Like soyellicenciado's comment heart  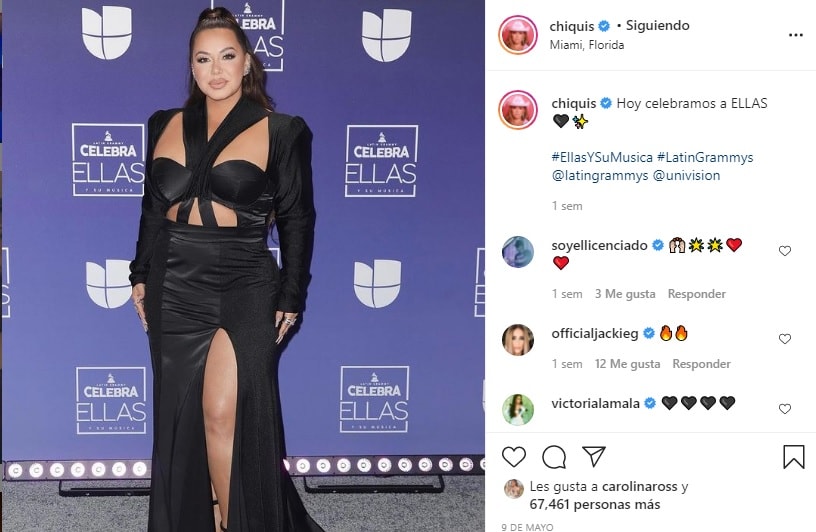click(x=785, y=251)
